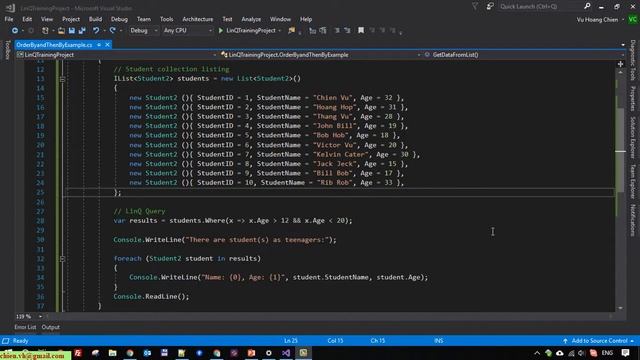640x360 pixels.
Task: Click the Ln 25 status bar entry
Action: 291,341
